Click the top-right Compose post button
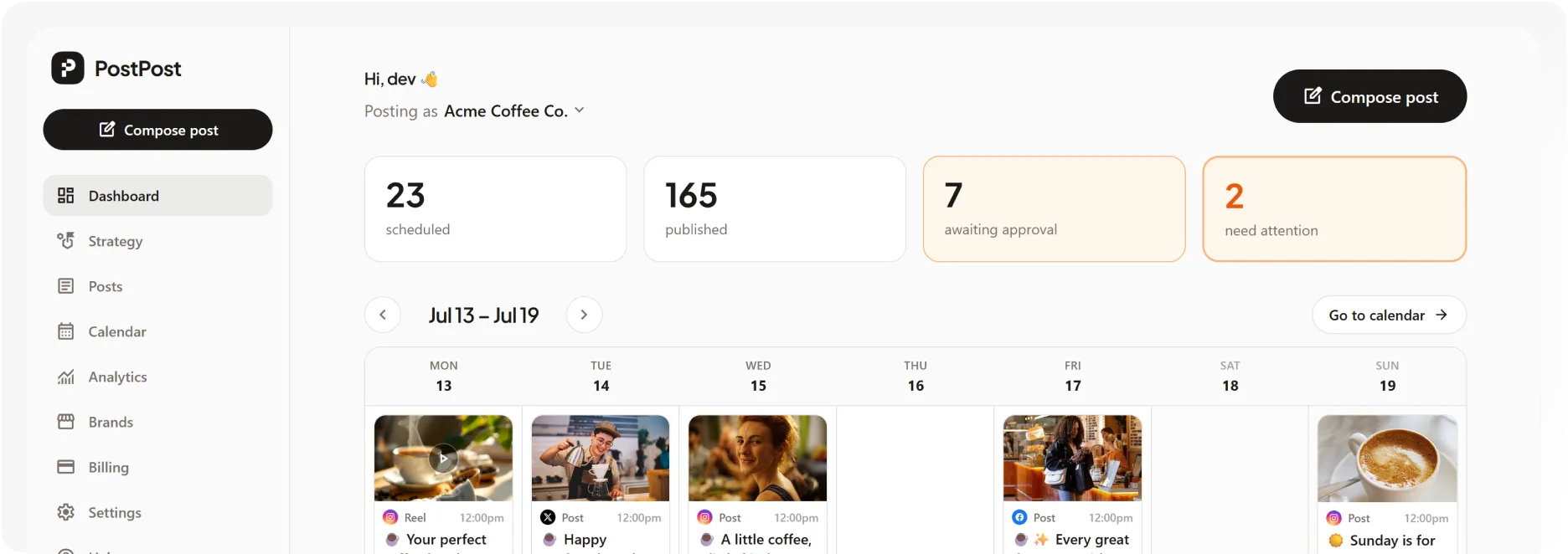 1369,96
